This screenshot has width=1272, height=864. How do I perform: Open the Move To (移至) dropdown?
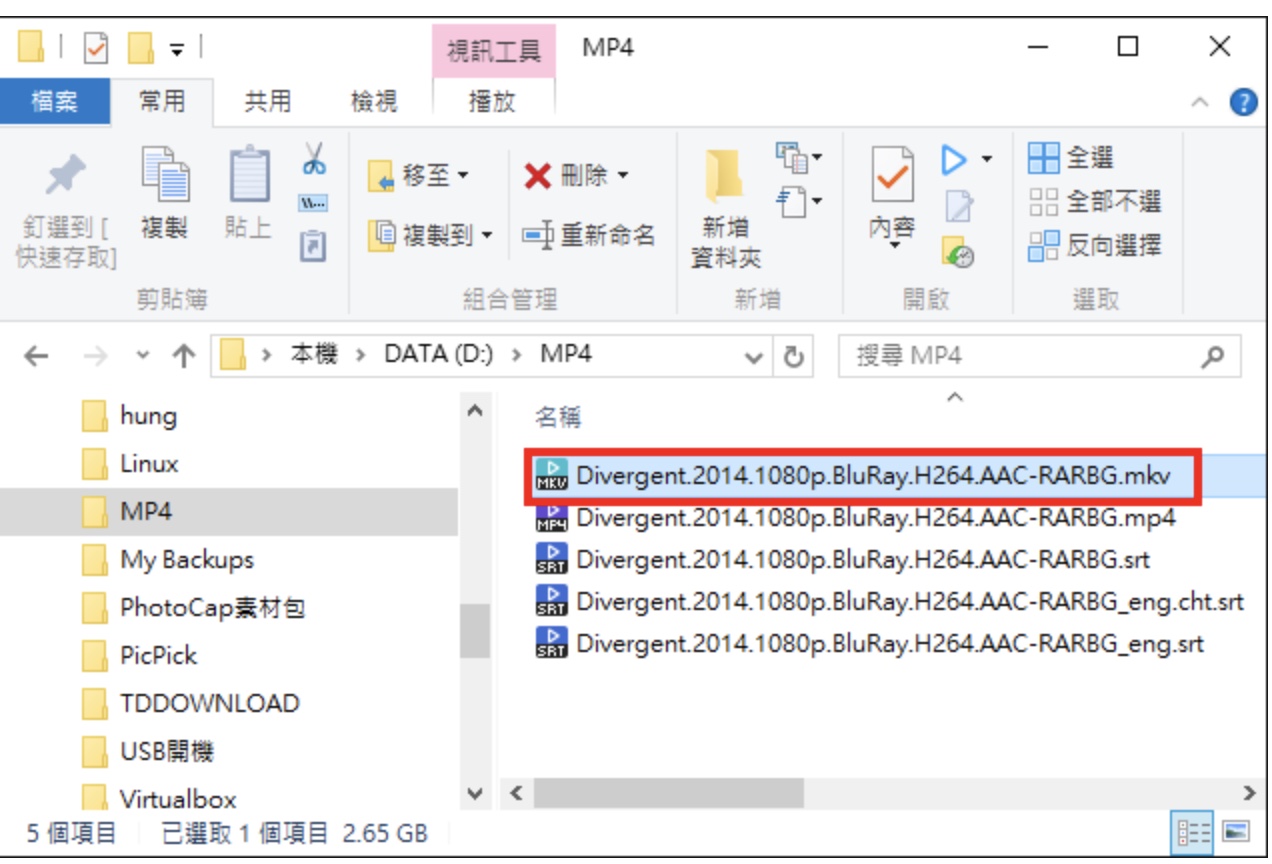coord(419,177)
